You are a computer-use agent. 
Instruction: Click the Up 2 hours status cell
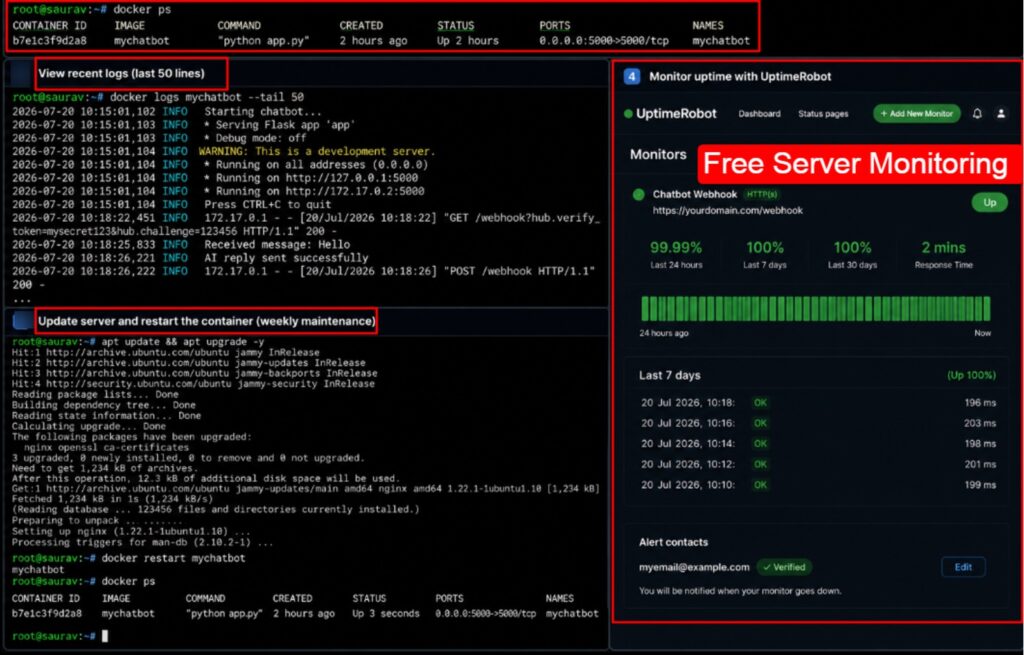click(468, 40)
